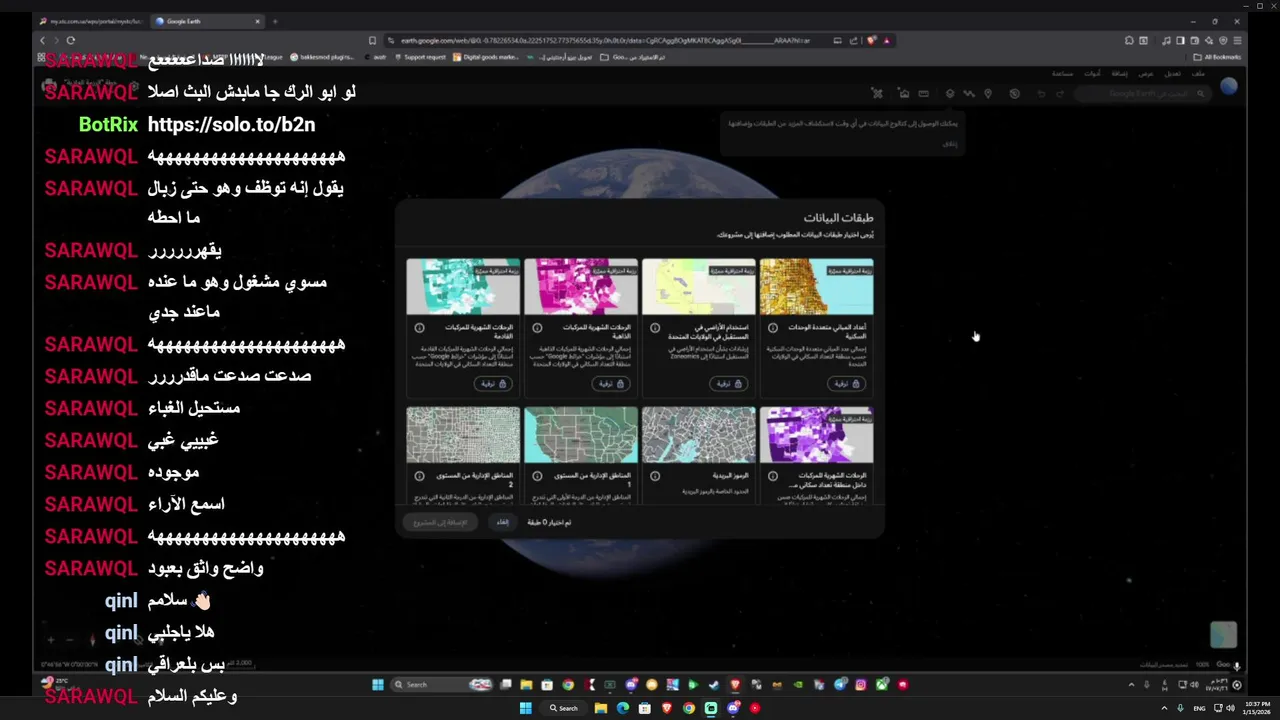Open the 'ملف' File menu
This screenshot has height=720, width=1280.
pos(1198,74)
